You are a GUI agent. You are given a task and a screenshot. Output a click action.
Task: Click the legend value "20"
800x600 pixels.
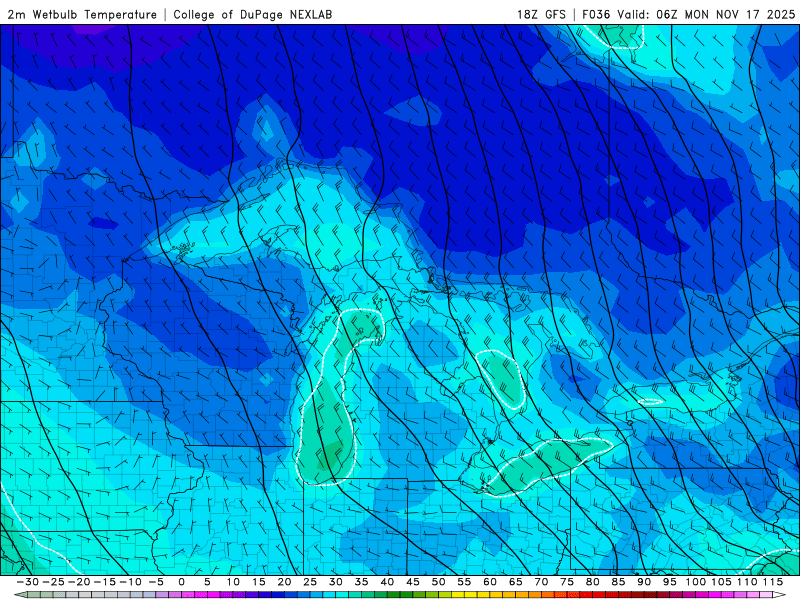284,582
